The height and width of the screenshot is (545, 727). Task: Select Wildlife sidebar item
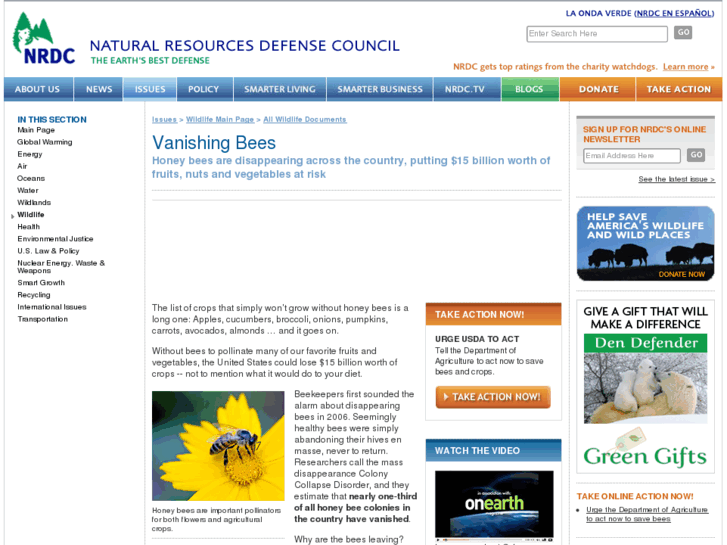31,214
